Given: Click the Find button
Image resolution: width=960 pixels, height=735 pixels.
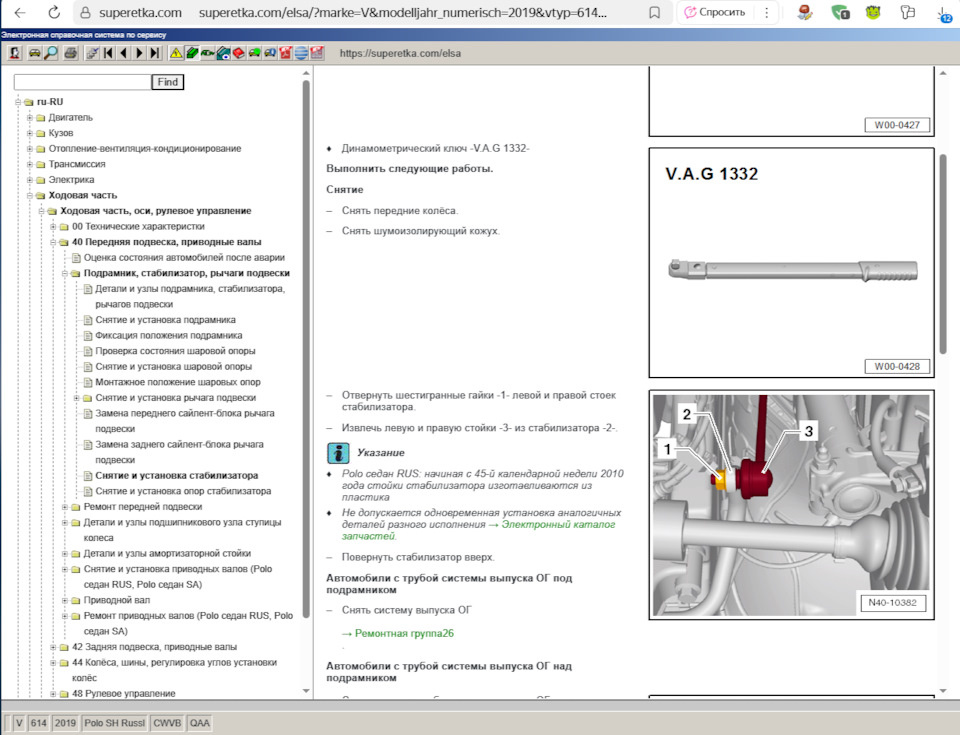Looking at the screenshot, I should click(168, 82).
